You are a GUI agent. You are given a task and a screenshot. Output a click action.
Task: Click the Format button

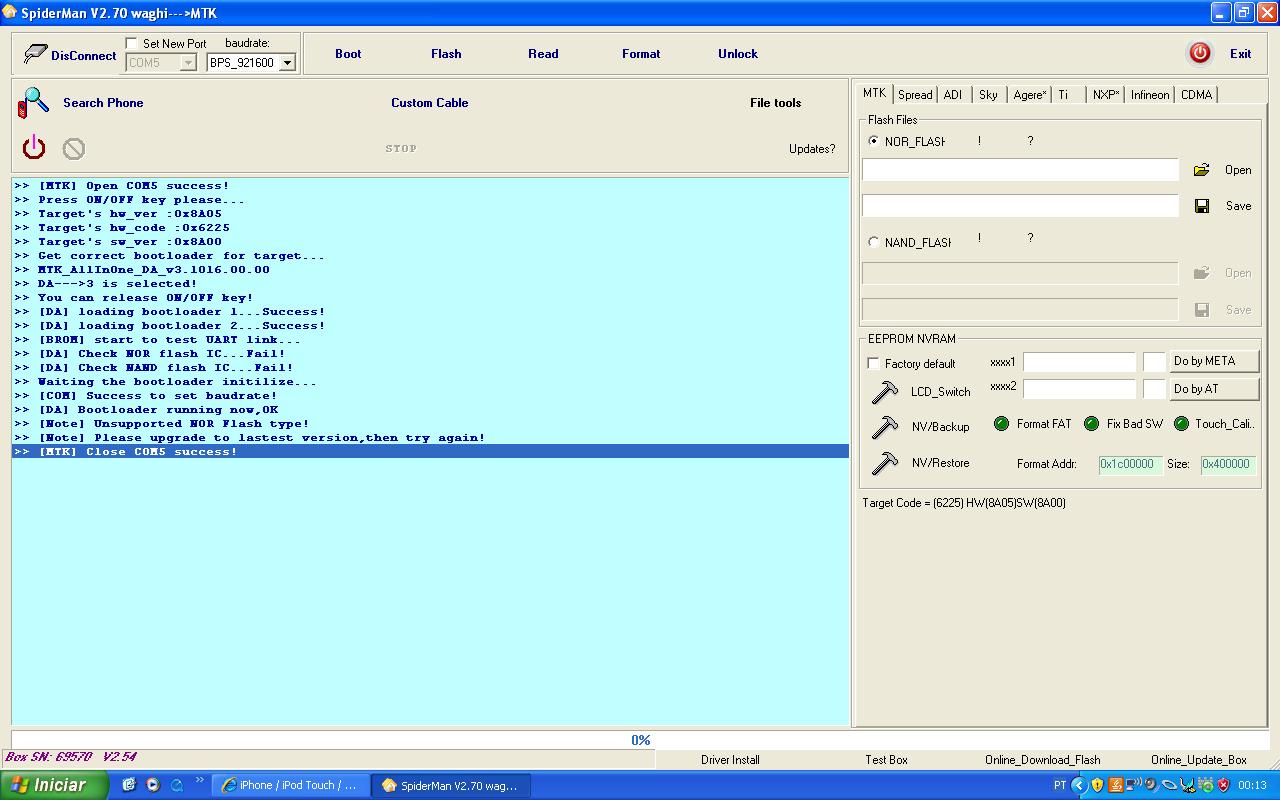(x=641, y=54)
